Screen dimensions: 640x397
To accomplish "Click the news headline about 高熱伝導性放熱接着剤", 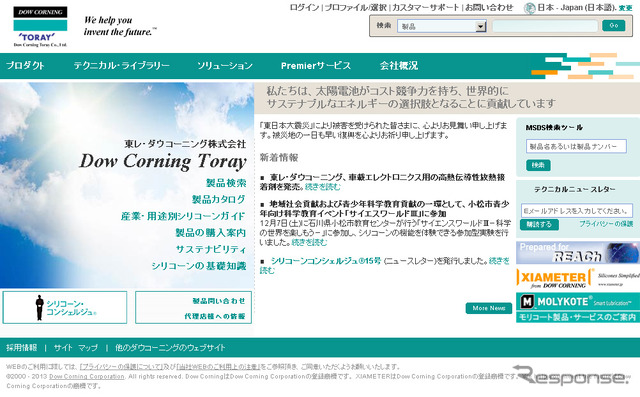I will 383,182.
